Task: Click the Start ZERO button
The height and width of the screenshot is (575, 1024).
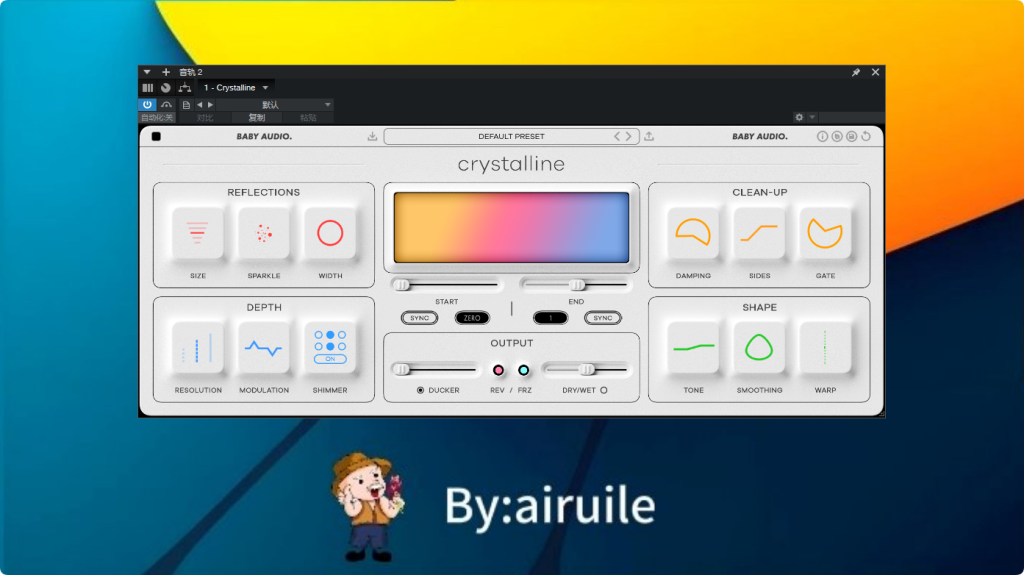Action: pos(472,318)
